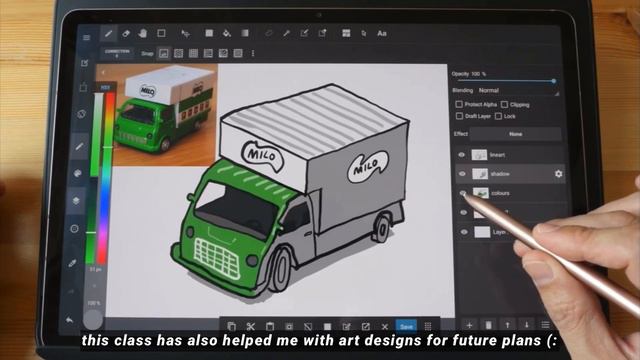Select the Eraser tool
Viewport: 640px width, 360px height.
(x=126, y=33)
